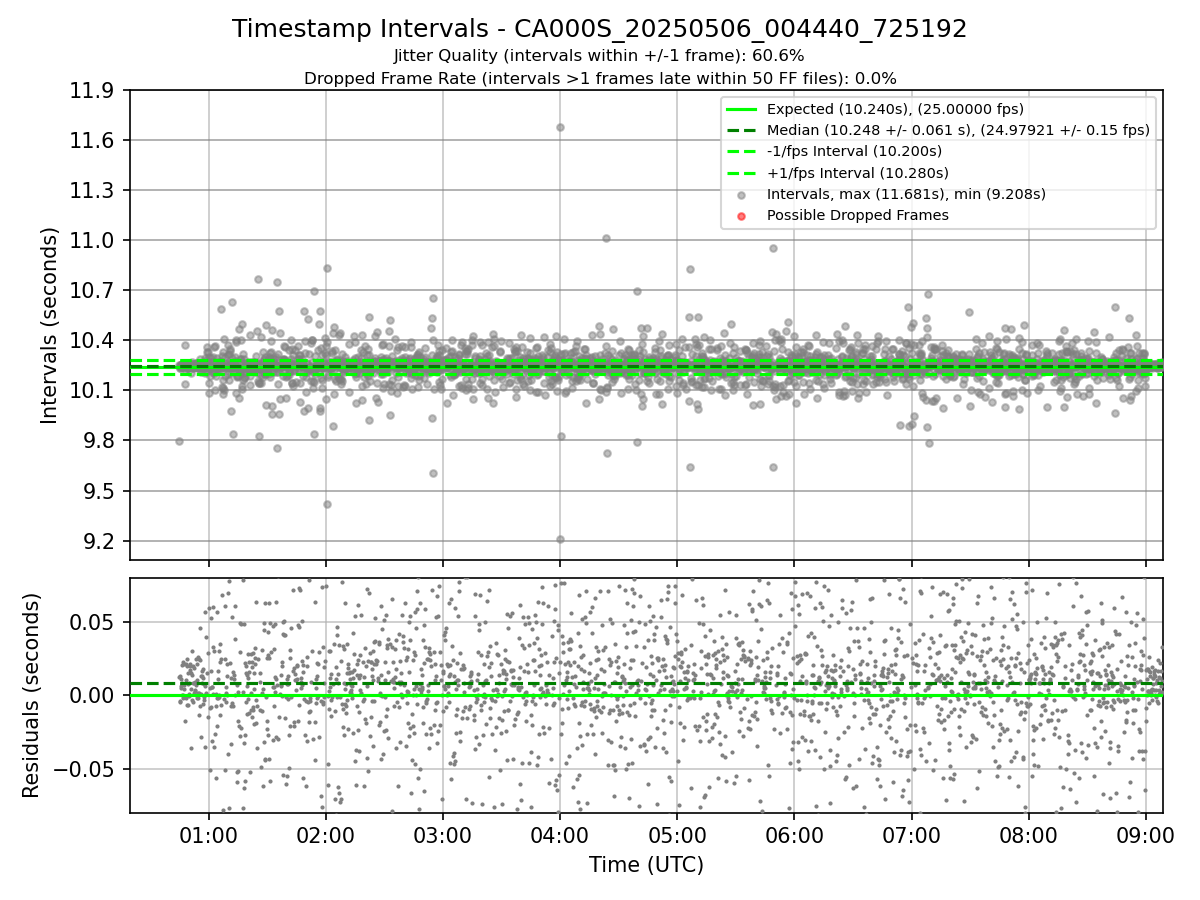Click the red marker beside 'Possible Dropped Frames'
This screenshot has height=900, width=1200.
coord(740,216)
